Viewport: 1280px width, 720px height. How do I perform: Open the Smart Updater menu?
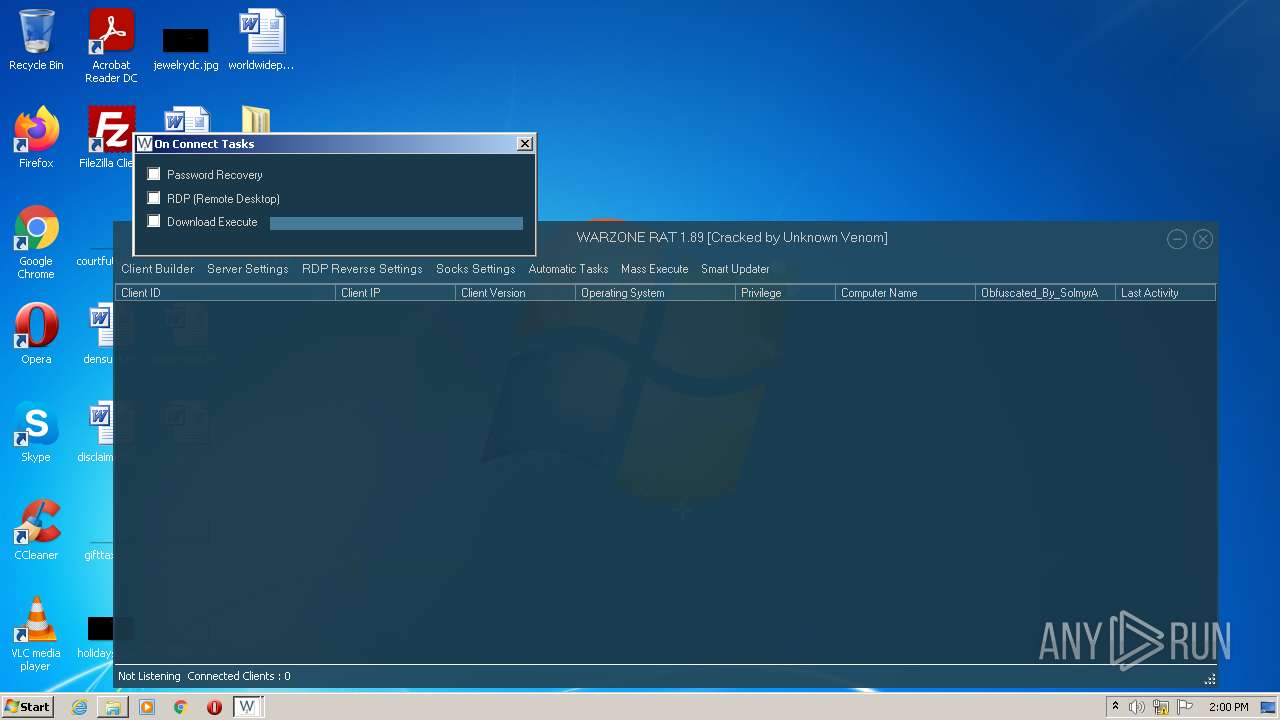(x=735, y=269)
